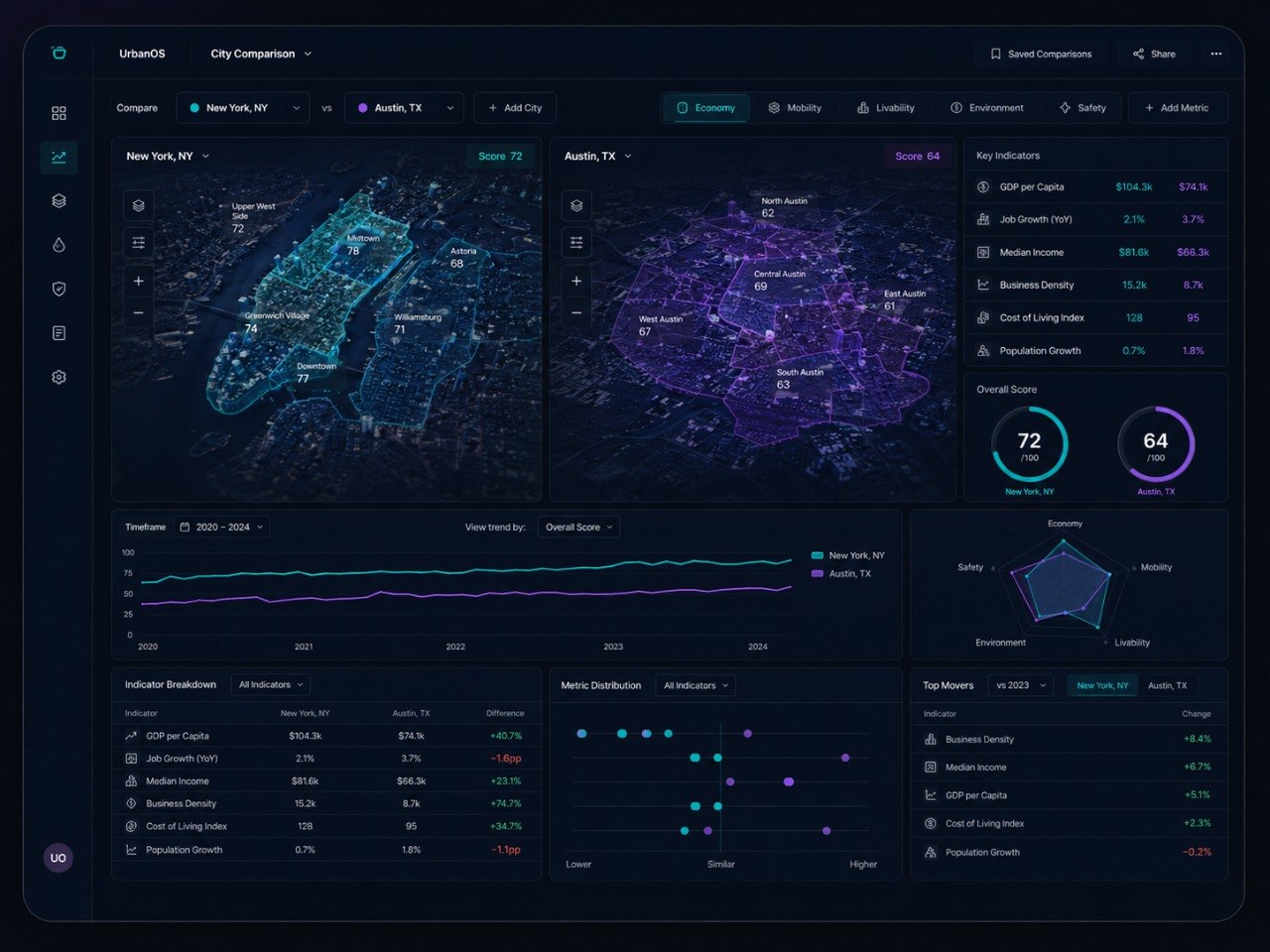This screenshot has height=952, width=1270.
Task: Zoom out on the Austin map
Action: click(576, 313)
